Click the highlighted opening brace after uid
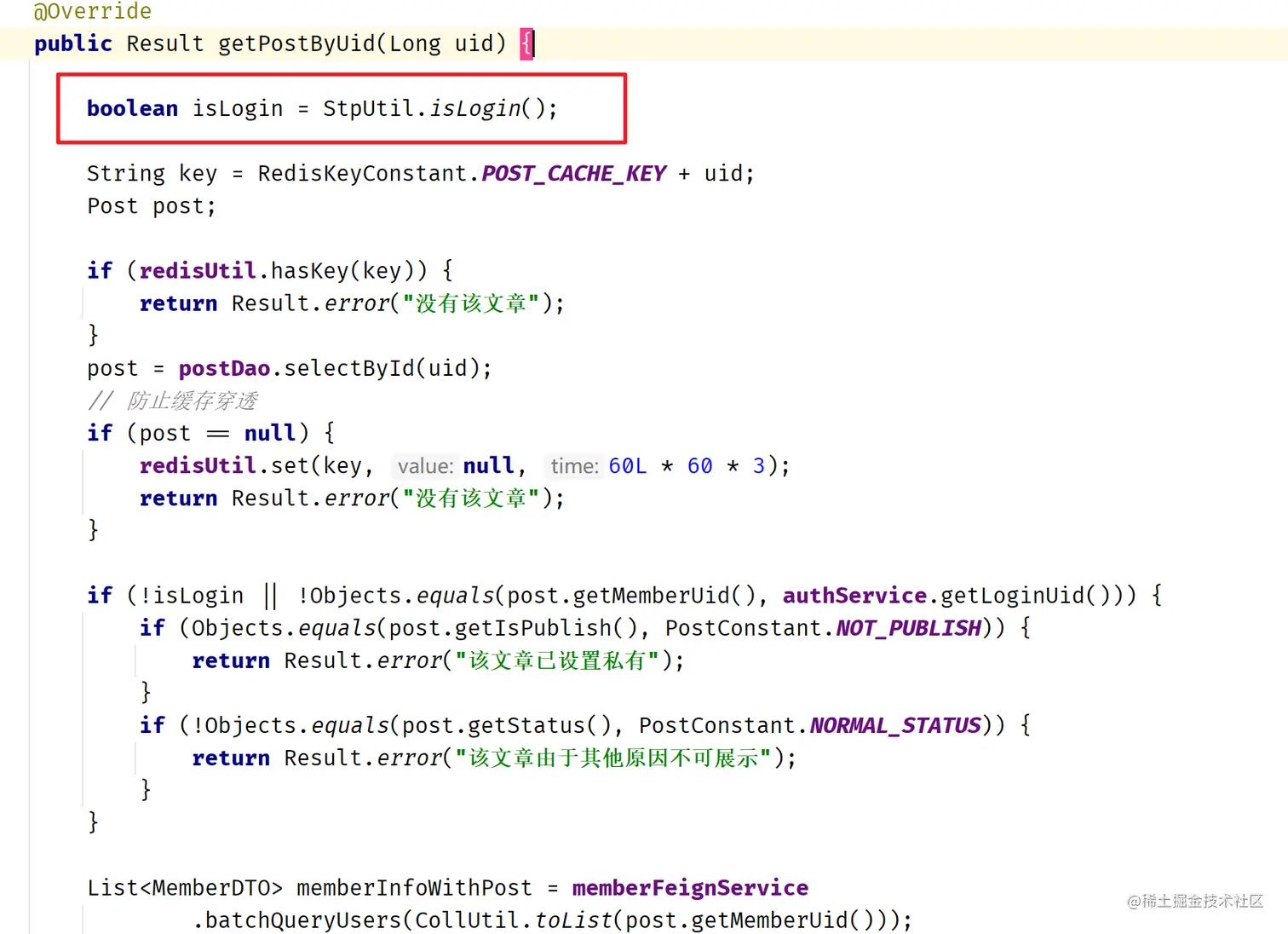This screenshot has width=1288, height=934. tap(527, 43)
